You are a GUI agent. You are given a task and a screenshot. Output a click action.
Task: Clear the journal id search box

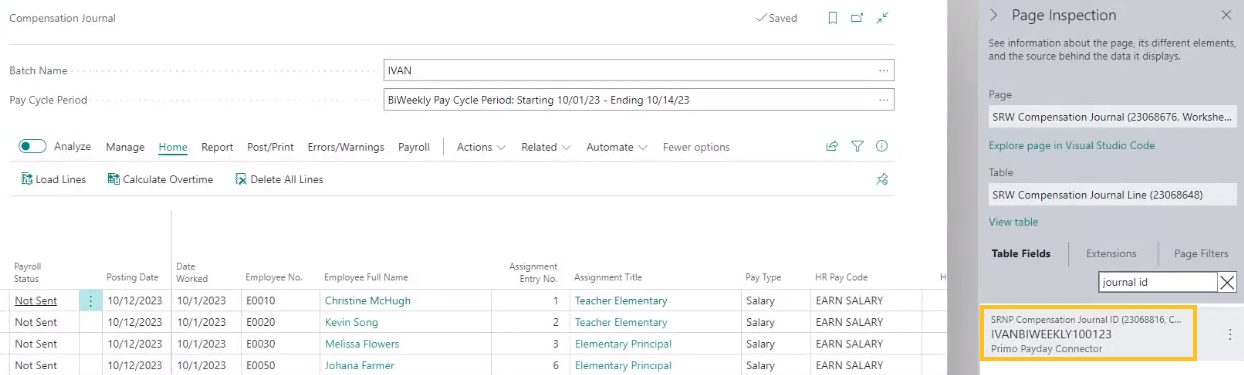1227,282
